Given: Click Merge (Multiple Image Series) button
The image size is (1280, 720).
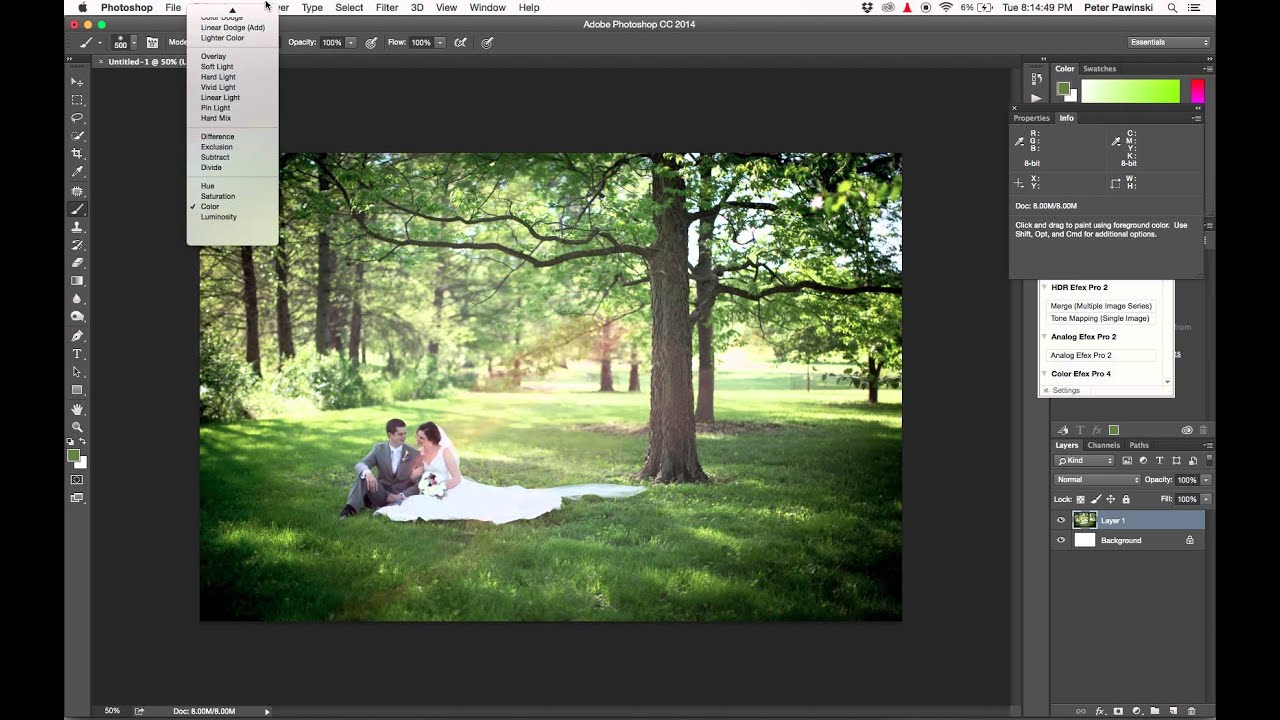Looking at the screenshot, I should pos(1100,306).
